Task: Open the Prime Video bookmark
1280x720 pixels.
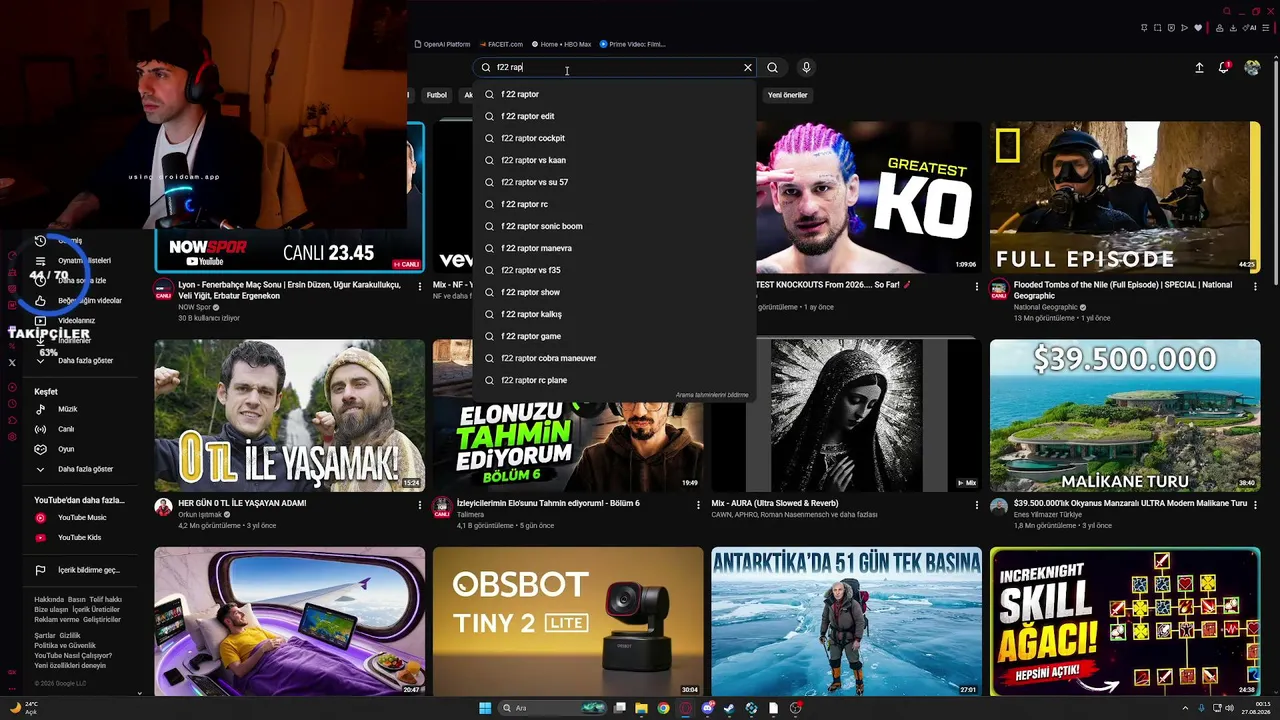Action: point(632,44)
